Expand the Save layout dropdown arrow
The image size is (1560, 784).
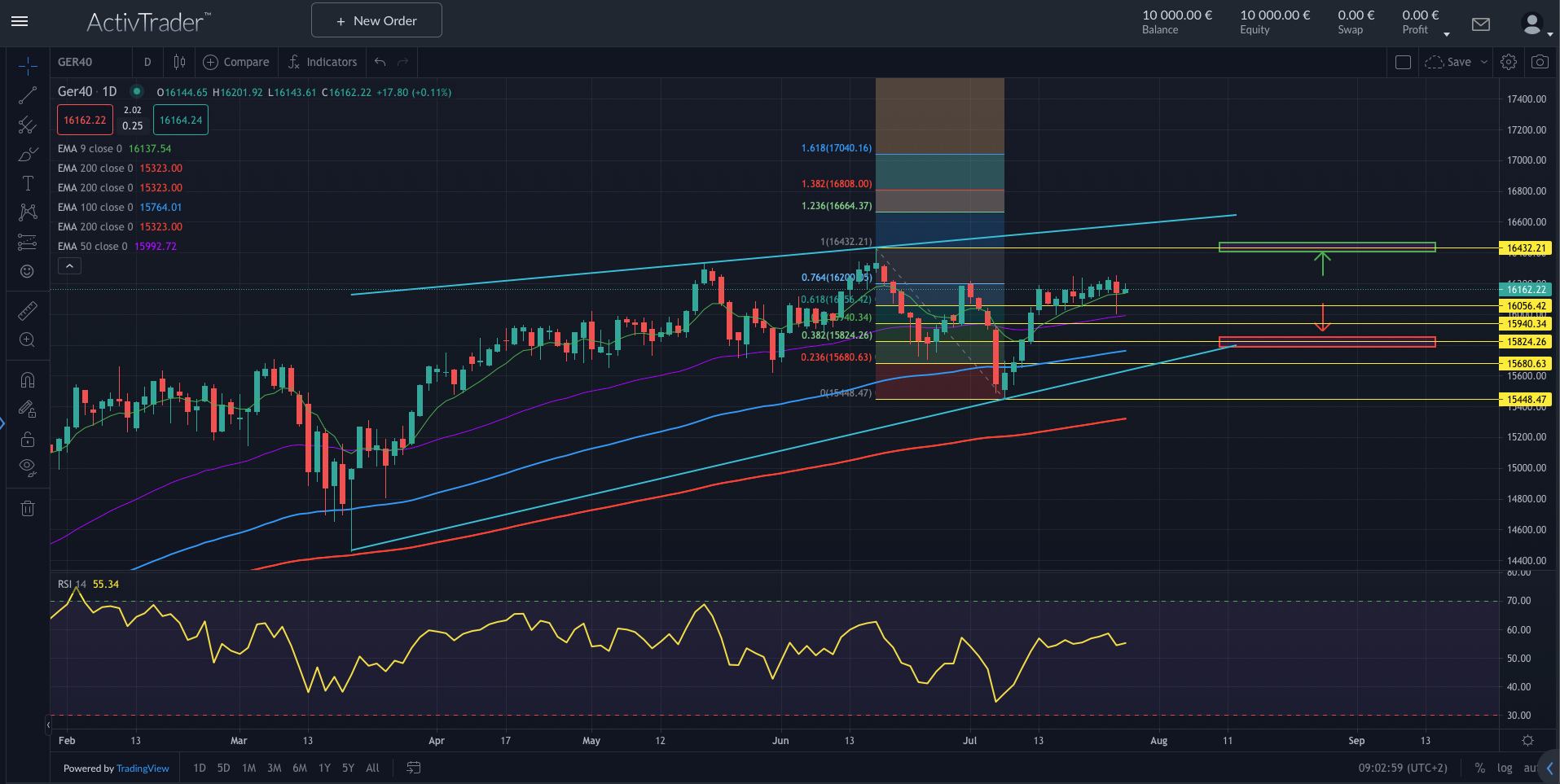1484,62
